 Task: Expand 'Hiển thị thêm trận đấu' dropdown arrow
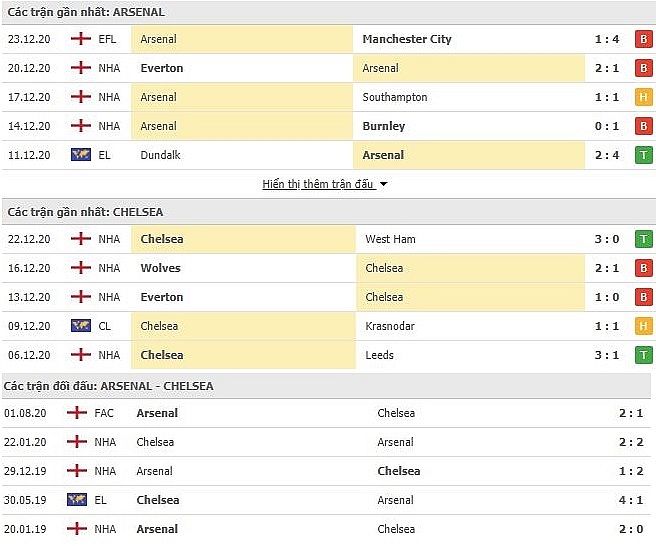[x=383, y=185]
